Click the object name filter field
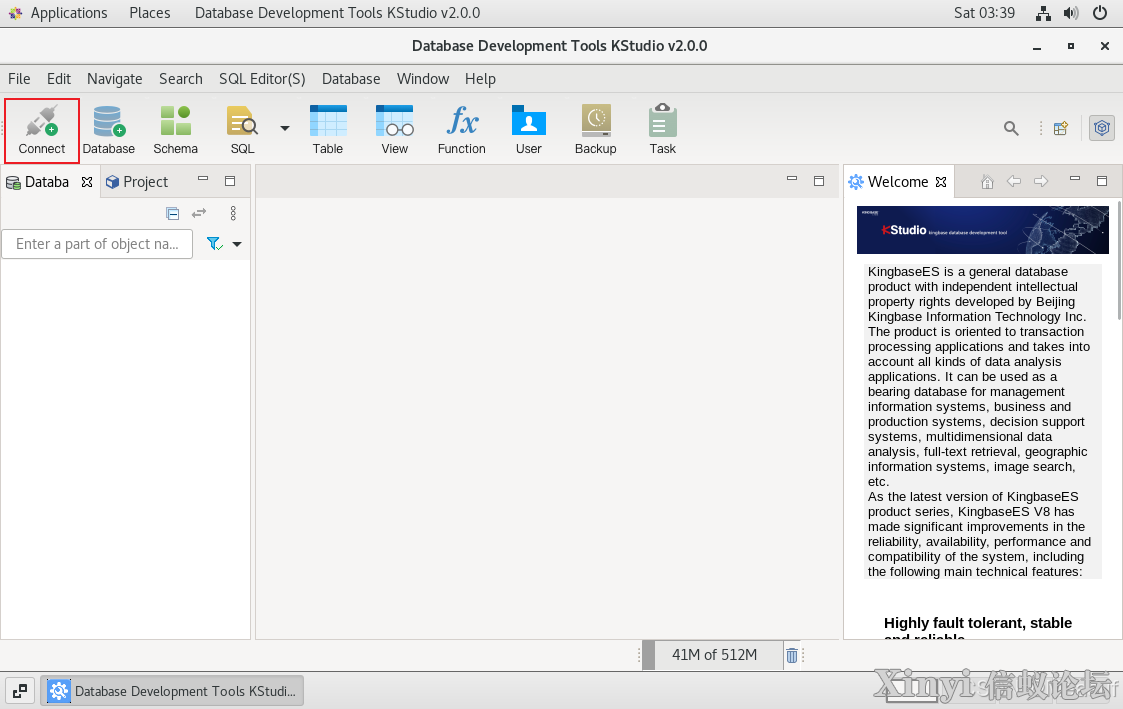Viewport: 1123px width, 709px height. (x=97, y=244)
